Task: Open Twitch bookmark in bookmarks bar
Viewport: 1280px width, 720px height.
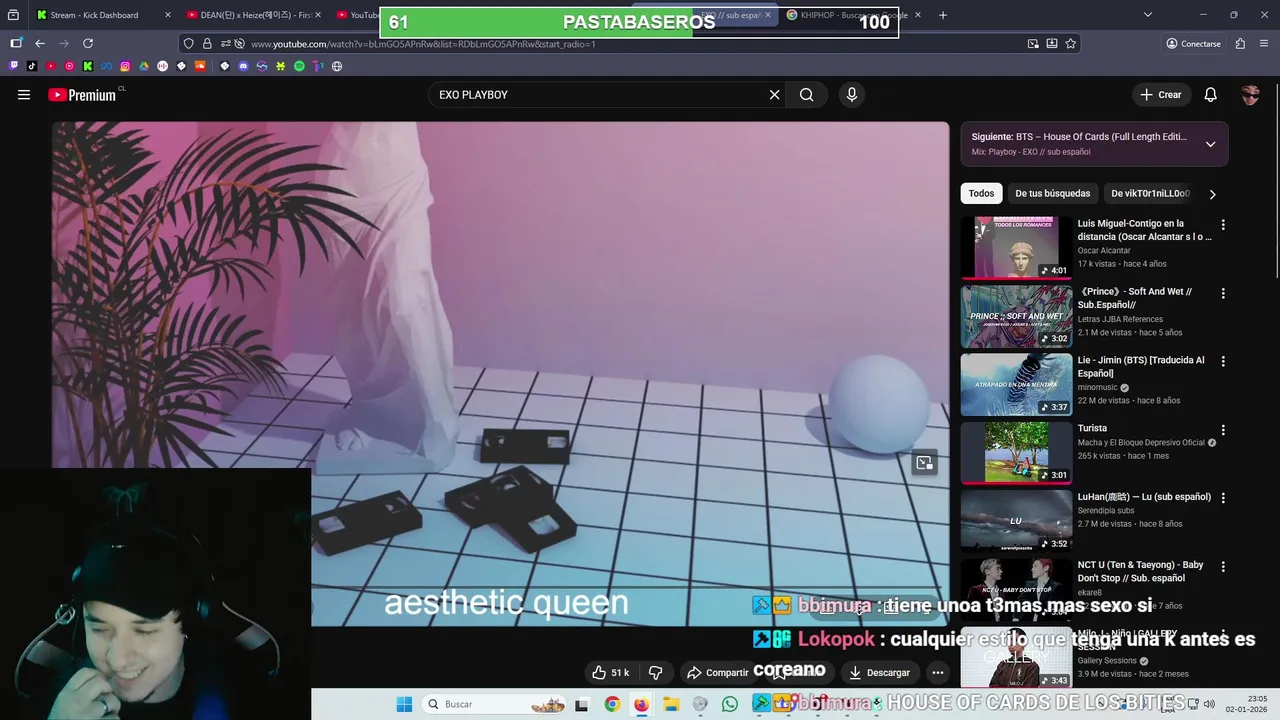Action: click(x=13, y=66)
